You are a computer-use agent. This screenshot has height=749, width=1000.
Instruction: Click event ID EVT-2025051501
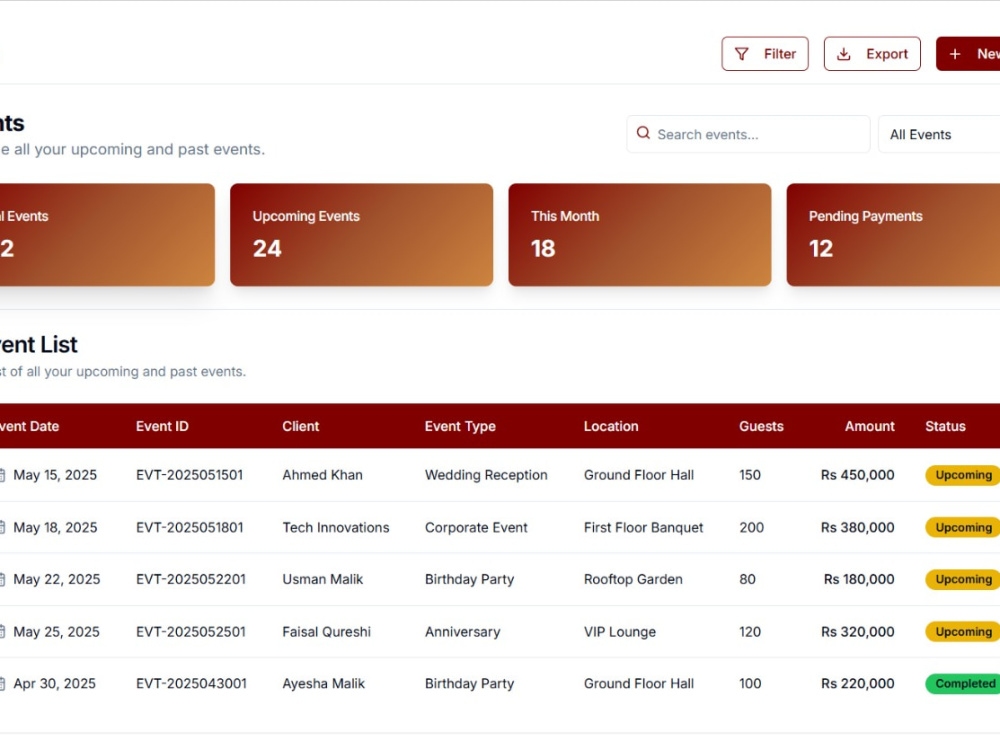tap(189, 475)
